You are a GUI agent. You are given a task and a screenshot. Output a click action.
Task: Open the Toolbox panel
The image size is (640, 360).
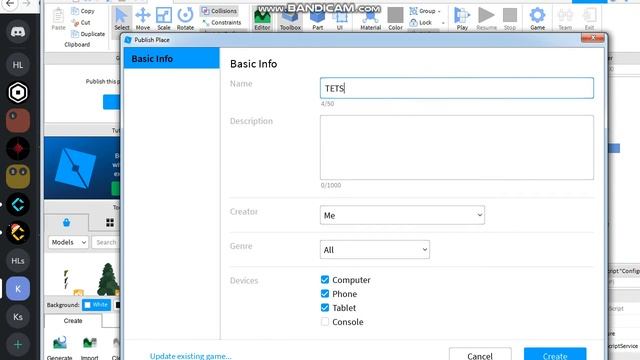(x=290, y=19)
